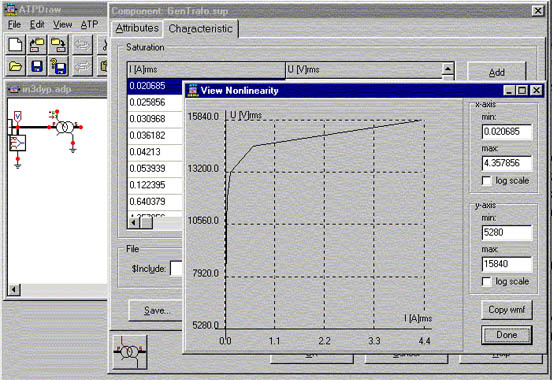
Task: Click the x-axis max input field
Action: click(506, 163)
